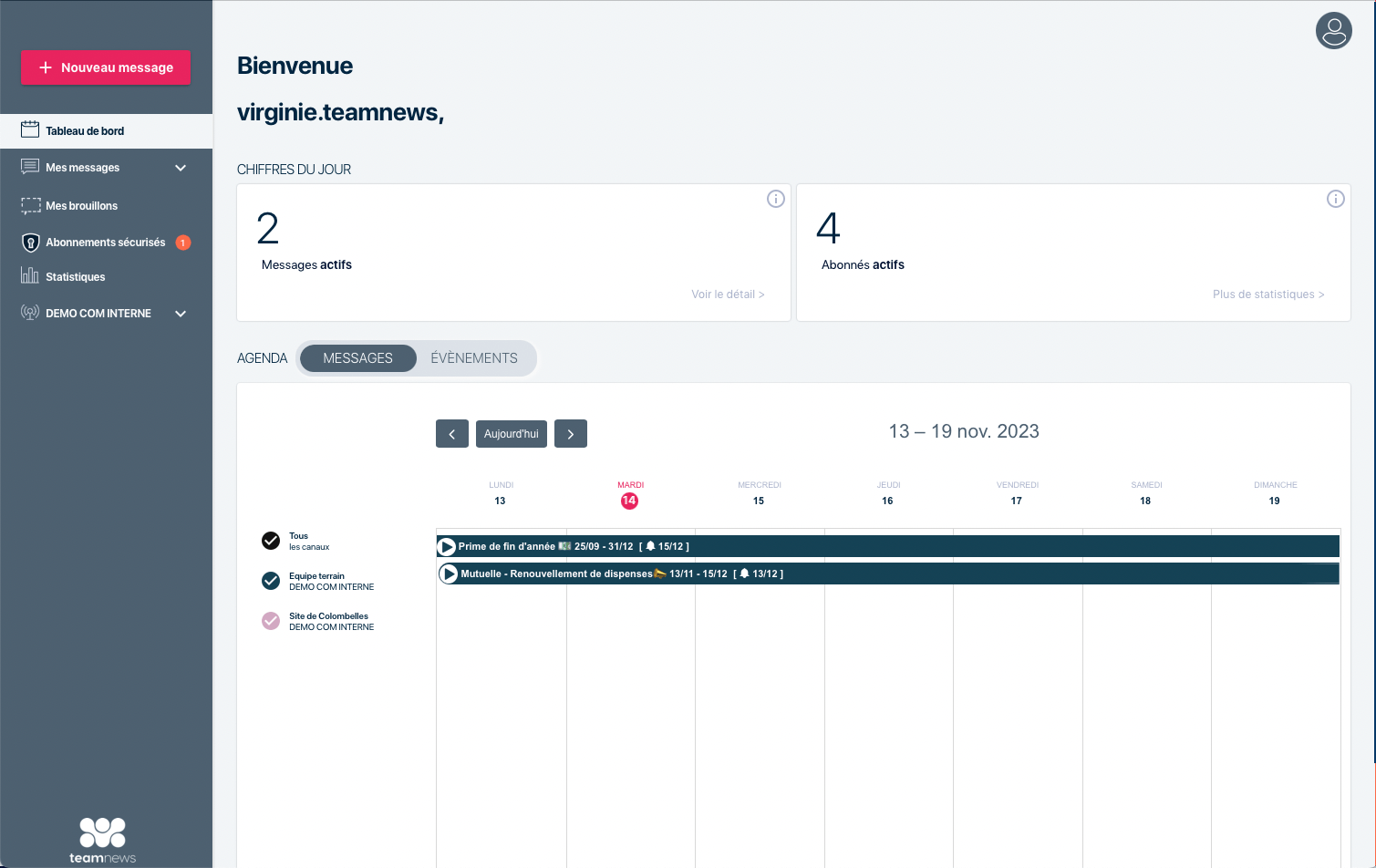Uncheck the Equipe terrain channel filter
The width and height of the screenshot is (1376, 868).
[x=271, y=581]
